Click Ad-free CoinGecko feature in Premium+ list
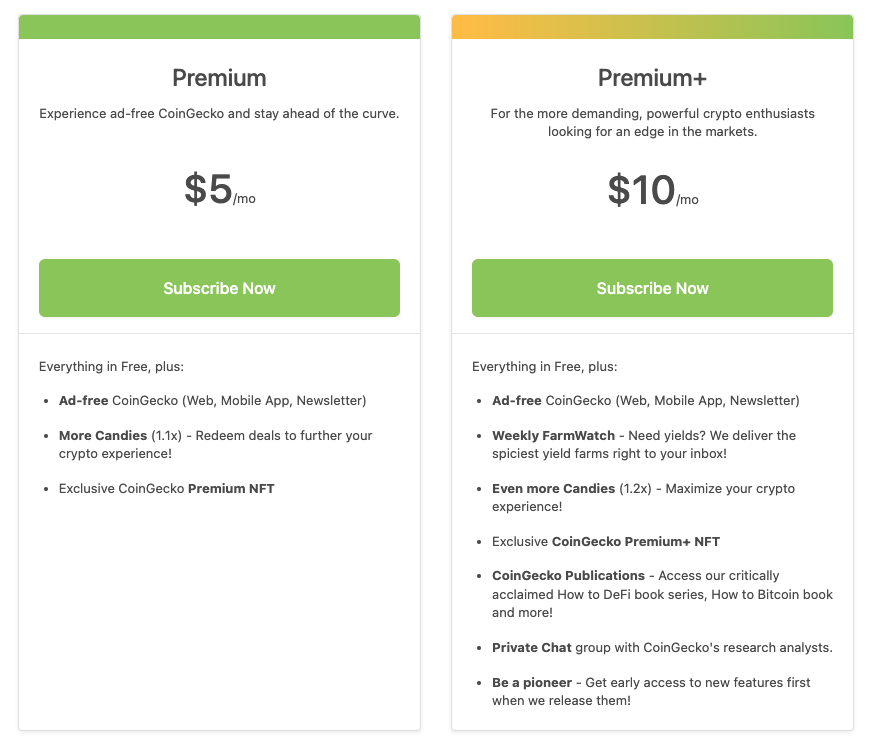Screen dimensions: 871x751 coord(645,400)
